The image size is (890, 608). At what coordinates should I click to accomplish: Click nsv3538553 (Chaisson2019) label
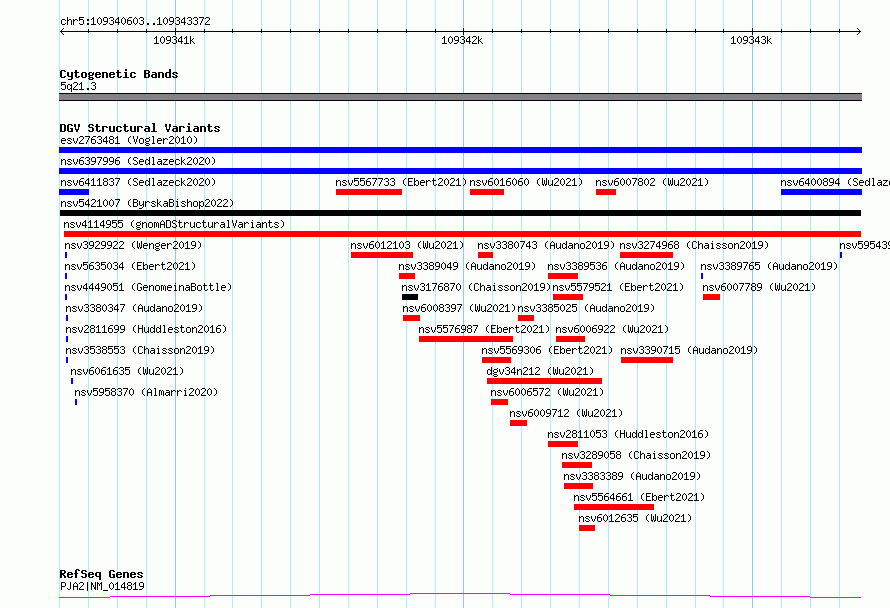pos(140,350)
